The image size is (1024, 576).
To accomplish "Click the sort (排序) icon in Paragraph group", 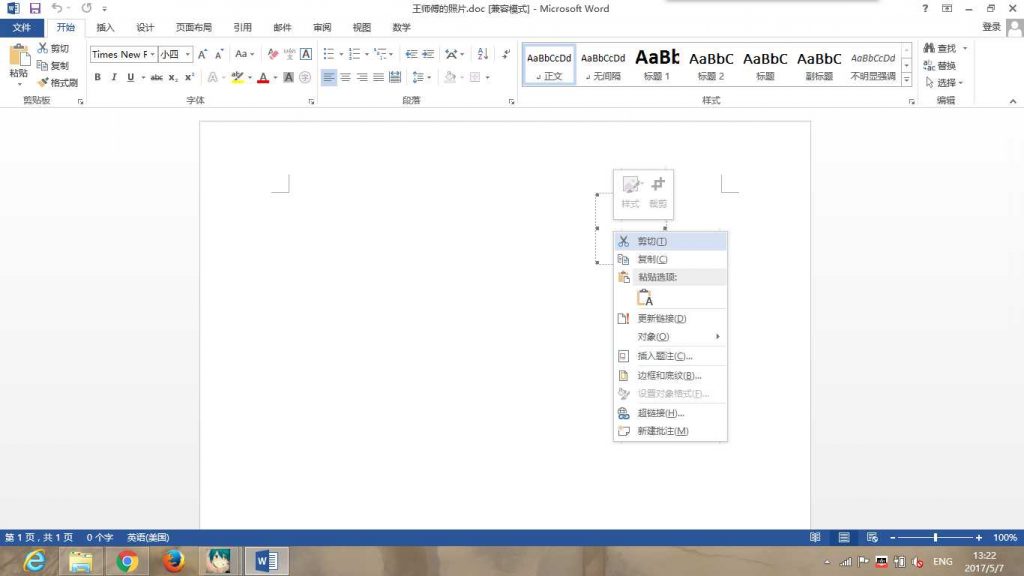I will 482,55.
